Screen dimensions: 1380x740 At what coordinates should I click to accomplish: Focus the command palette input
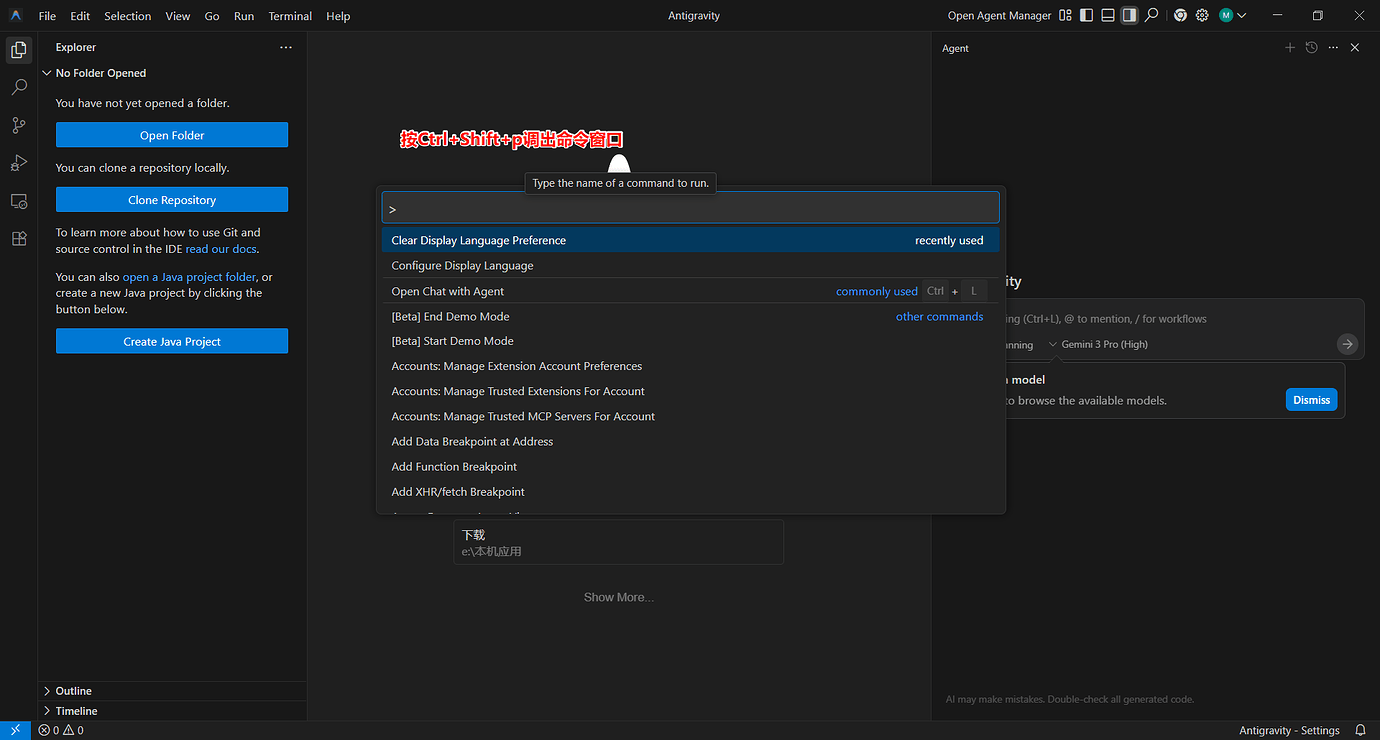[690, 208]
